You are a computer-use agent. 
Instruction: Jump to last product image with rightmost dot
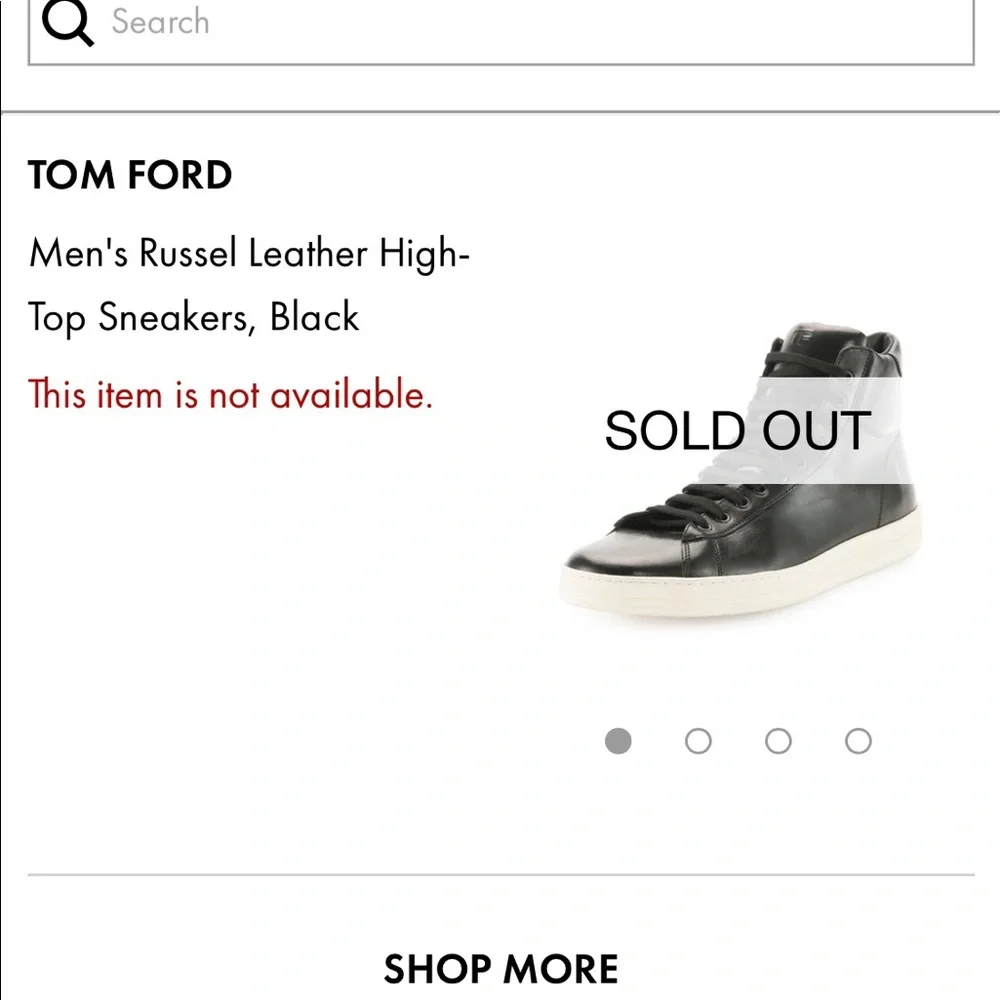tap(857, 741)
